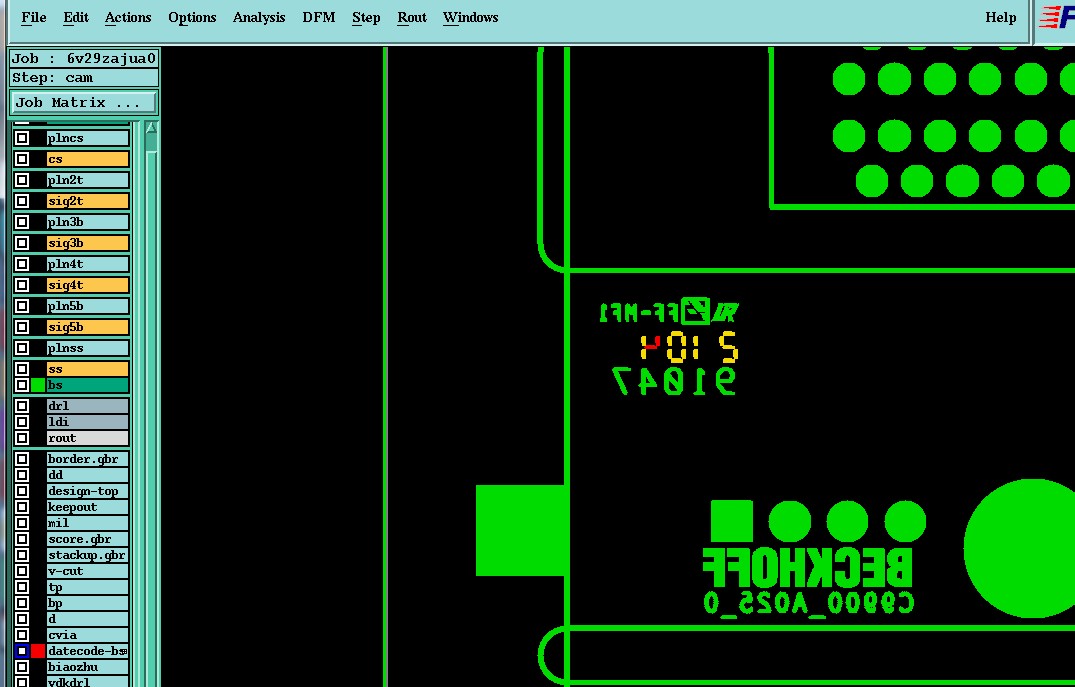Viewport: 1075px width, 687px height.
Task: Select the ldi layer name
Action: [x=88, y=422]
